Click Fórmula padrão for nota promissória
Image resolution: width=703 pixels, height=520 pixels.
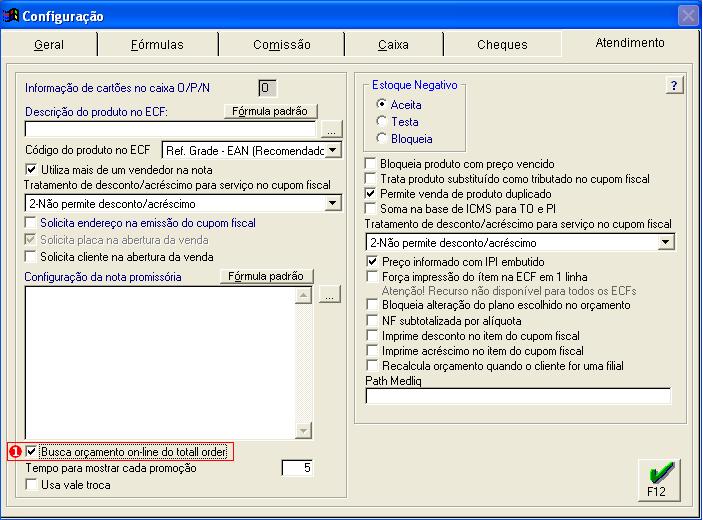266,276
